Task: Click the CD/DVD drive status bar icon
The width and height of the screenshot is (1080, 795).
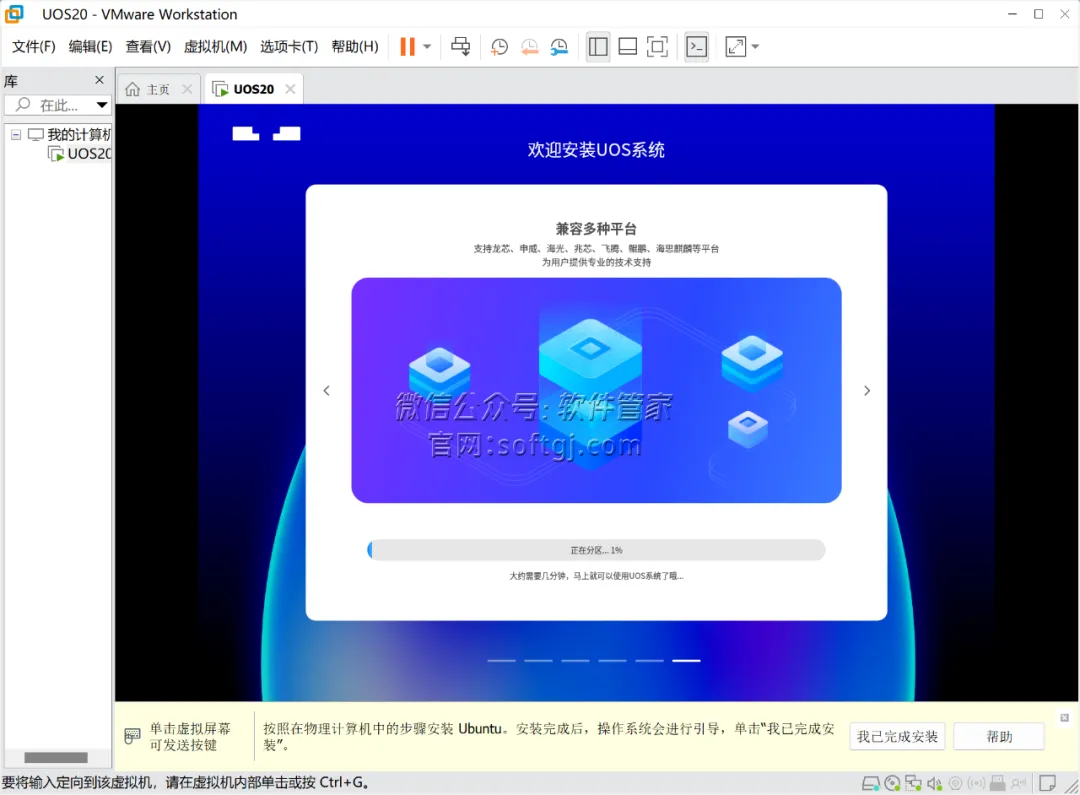Action: tap(892, 783)
